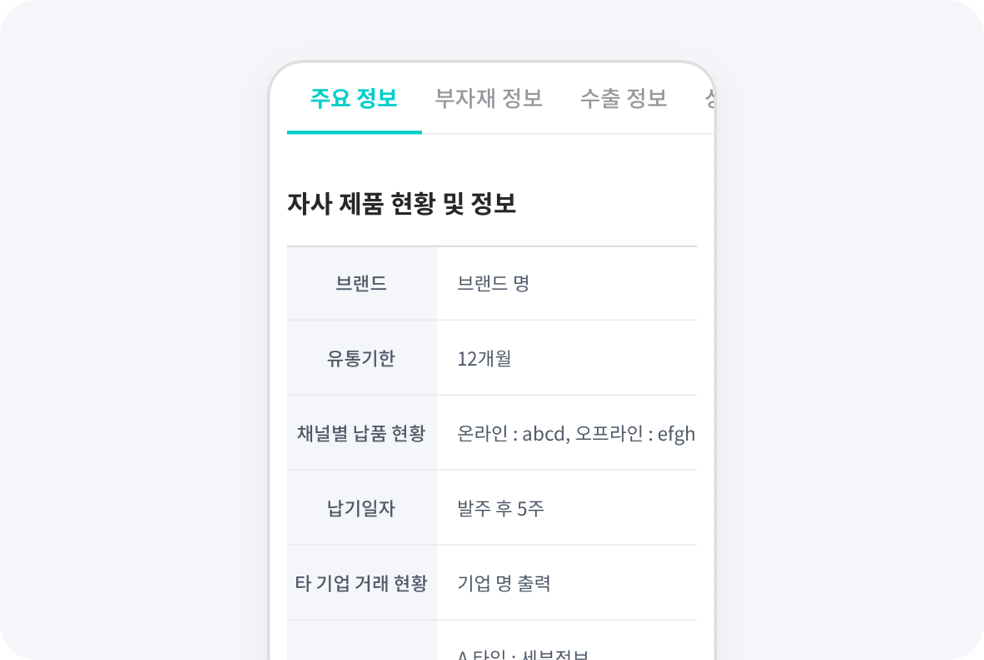Switch to the 부자재 정보 tab
984x660 pixels.
(488, 97)
